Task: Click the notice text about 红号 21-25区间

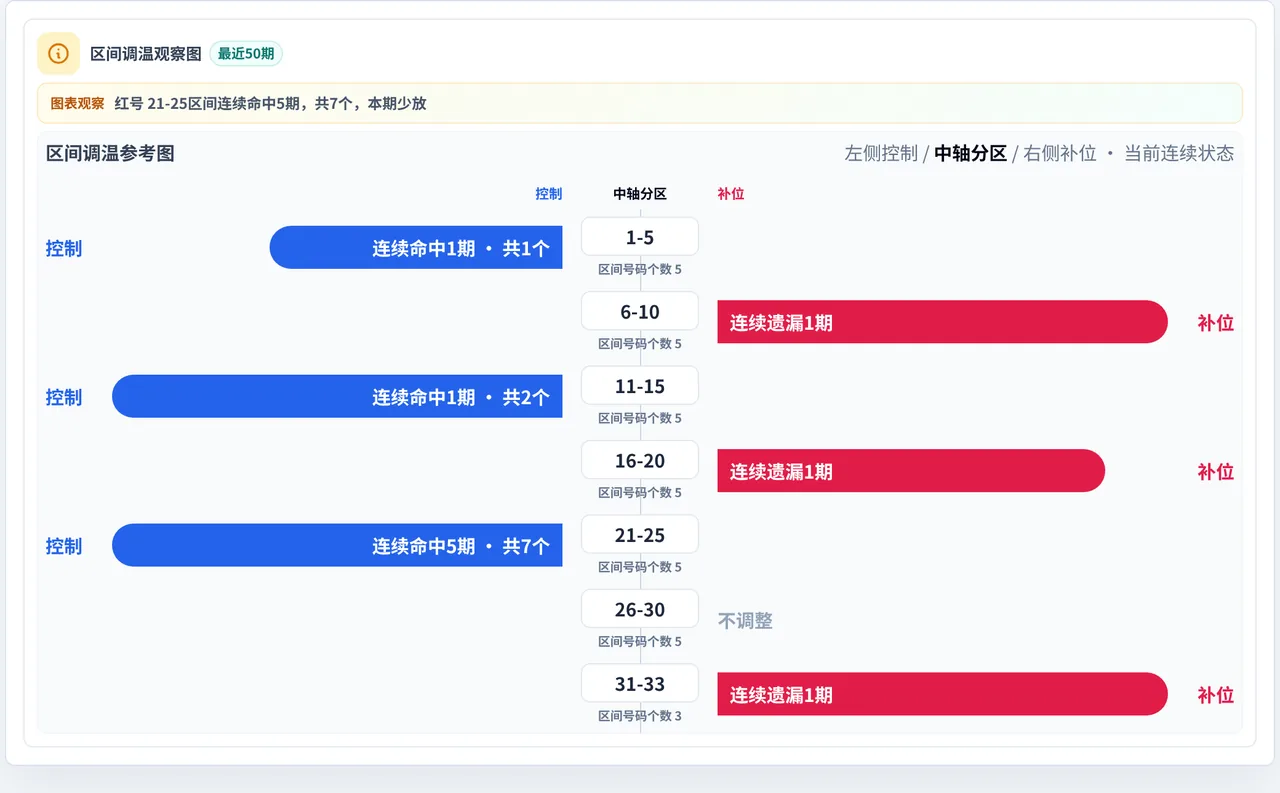Action: coord(270,103)
